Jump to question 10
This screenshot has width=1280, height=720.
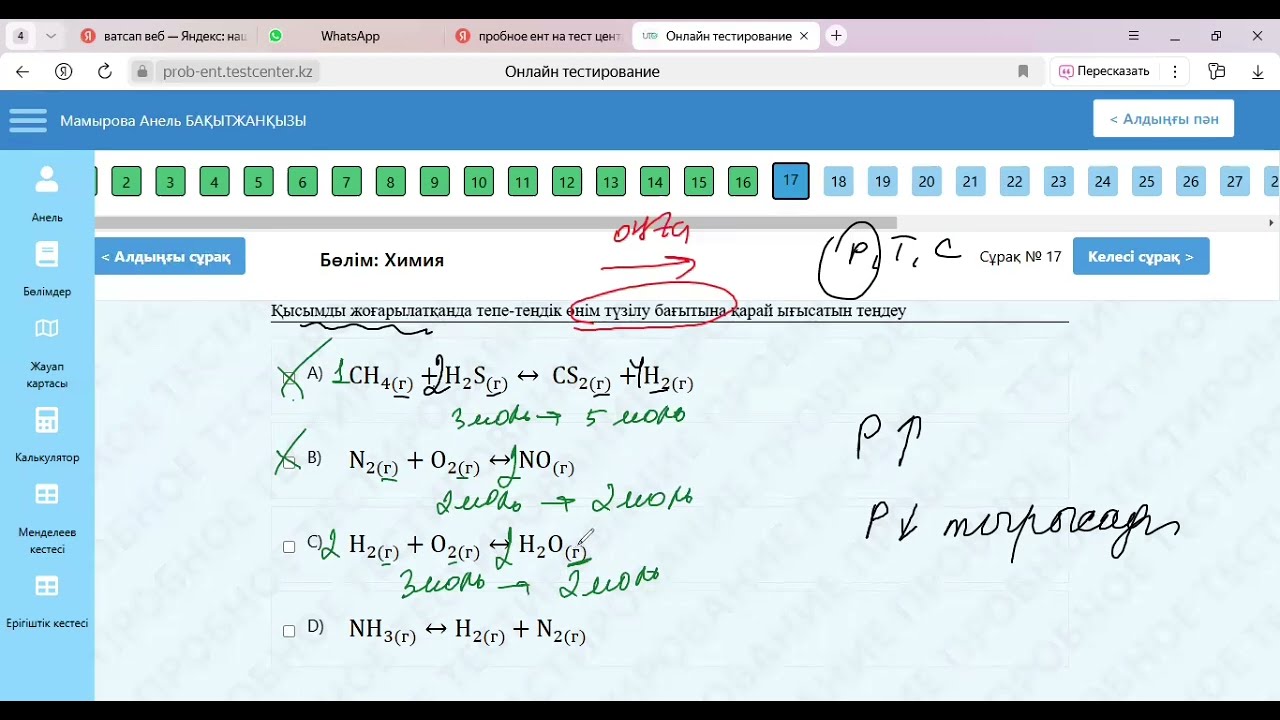478,181
